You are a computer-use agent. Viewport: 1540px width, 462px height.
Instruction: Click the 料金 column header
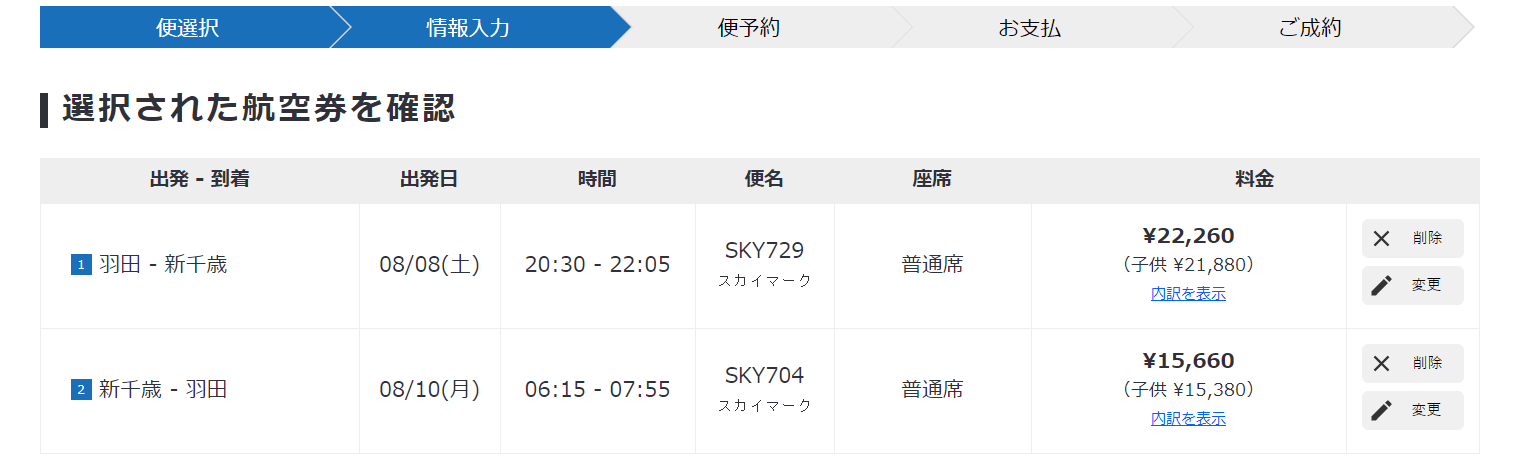1255,180
